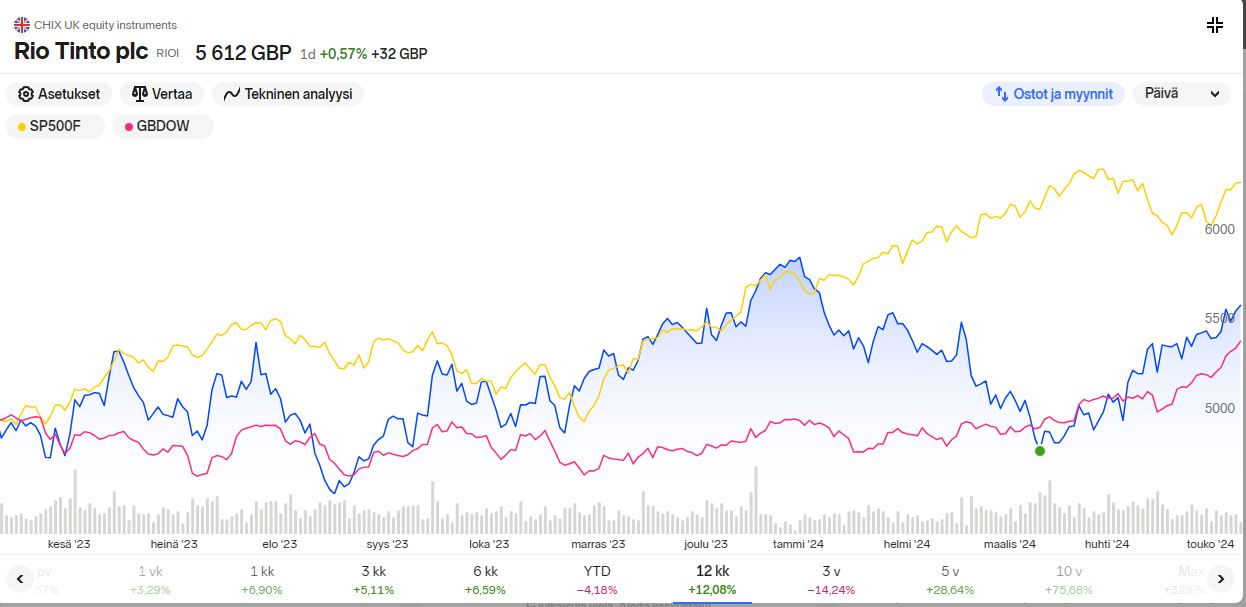Click the +0,57% daily change
Viewport: 1246px width, 607px height.
point(343,54)
